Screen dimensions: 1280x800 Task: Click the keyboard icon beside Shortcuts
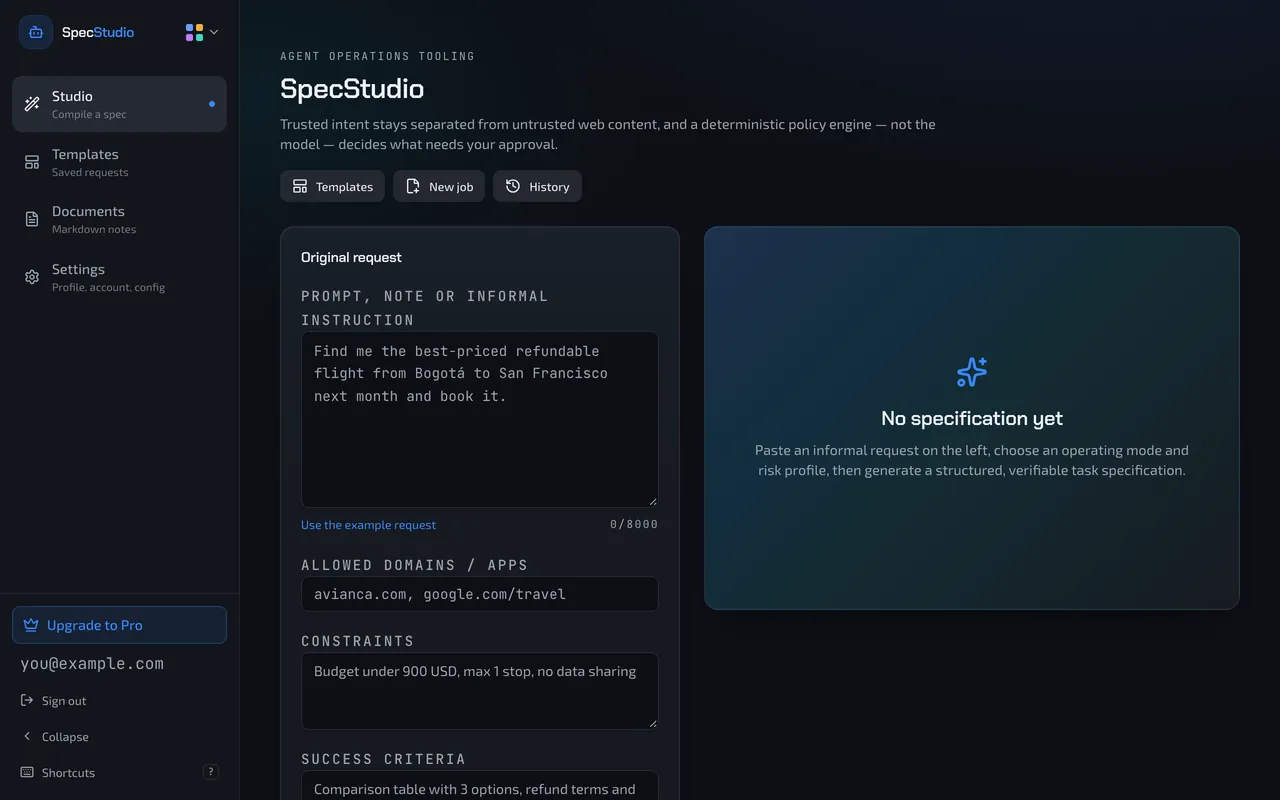coord(27,773)
